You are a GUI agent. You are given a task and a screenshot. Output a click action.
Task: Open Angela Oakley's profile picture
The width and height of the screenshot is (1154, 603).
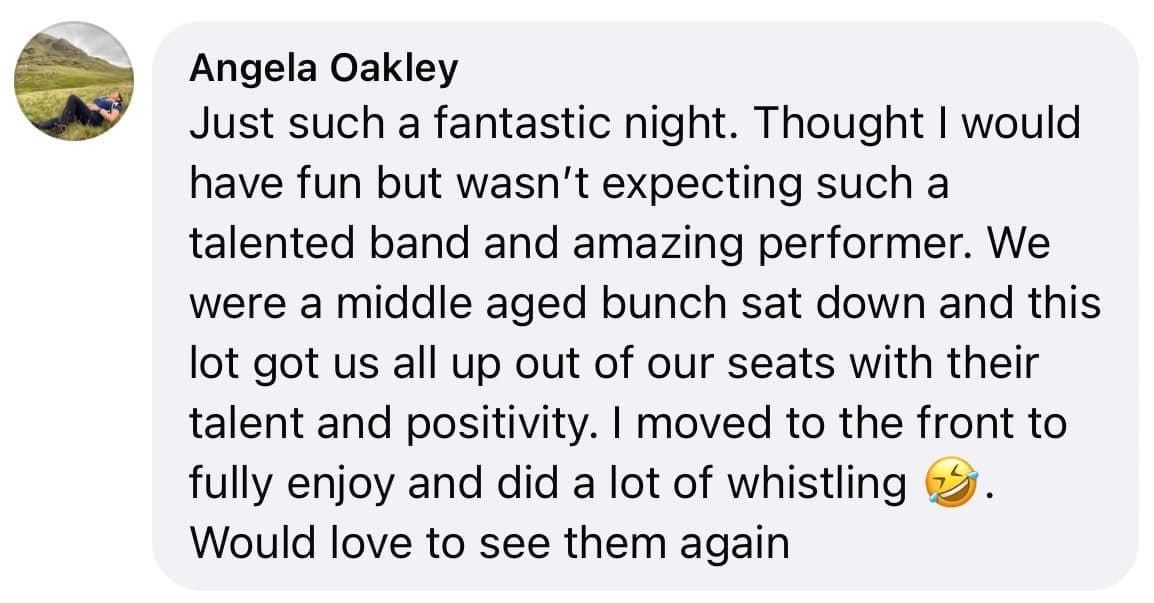point(74,82)
